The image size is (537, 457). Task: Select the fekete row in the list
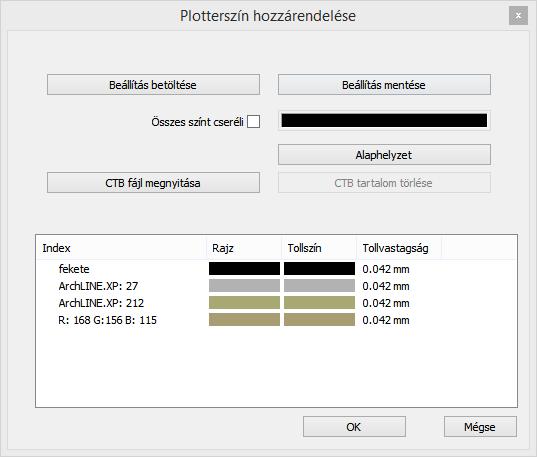click(276, 269)
